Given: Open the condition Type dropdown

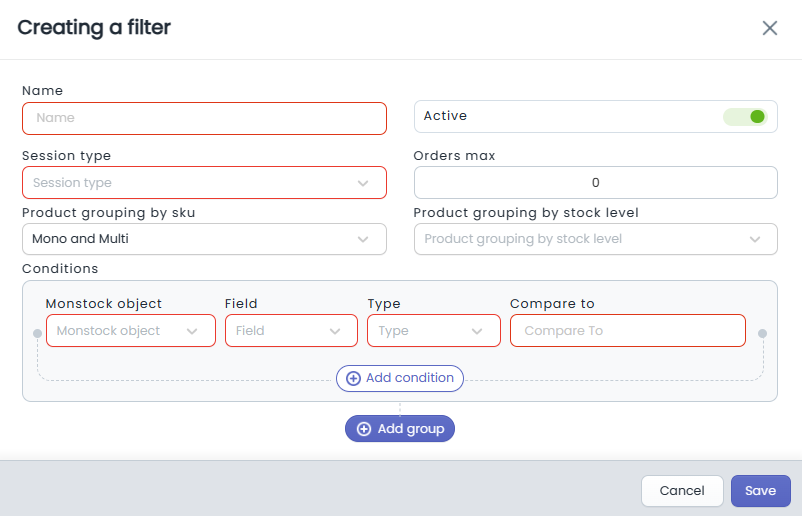Looking at the screenshot, I should tap(434, 331).
